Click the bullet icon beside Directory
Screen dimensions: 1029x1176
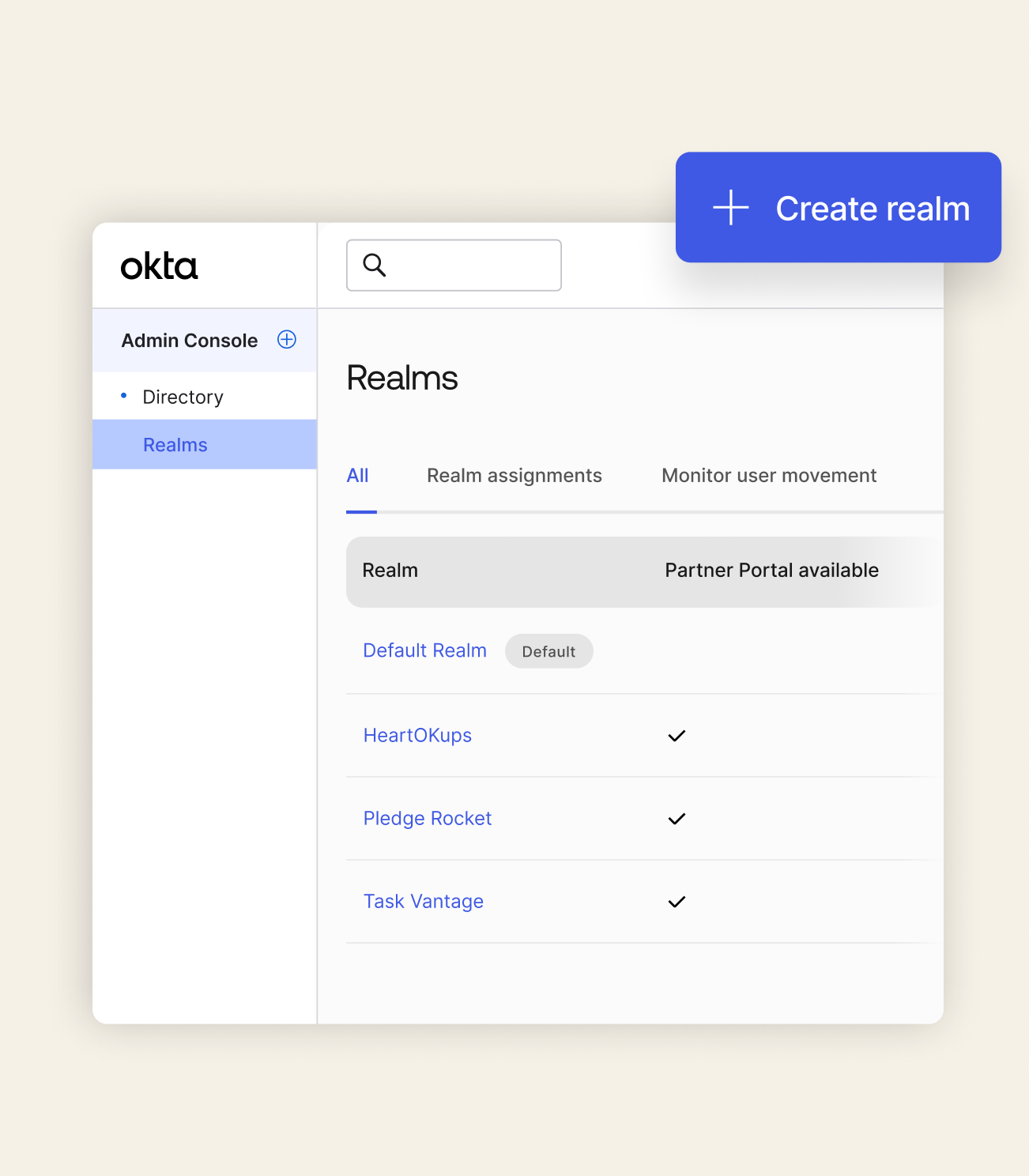[124, 396]
